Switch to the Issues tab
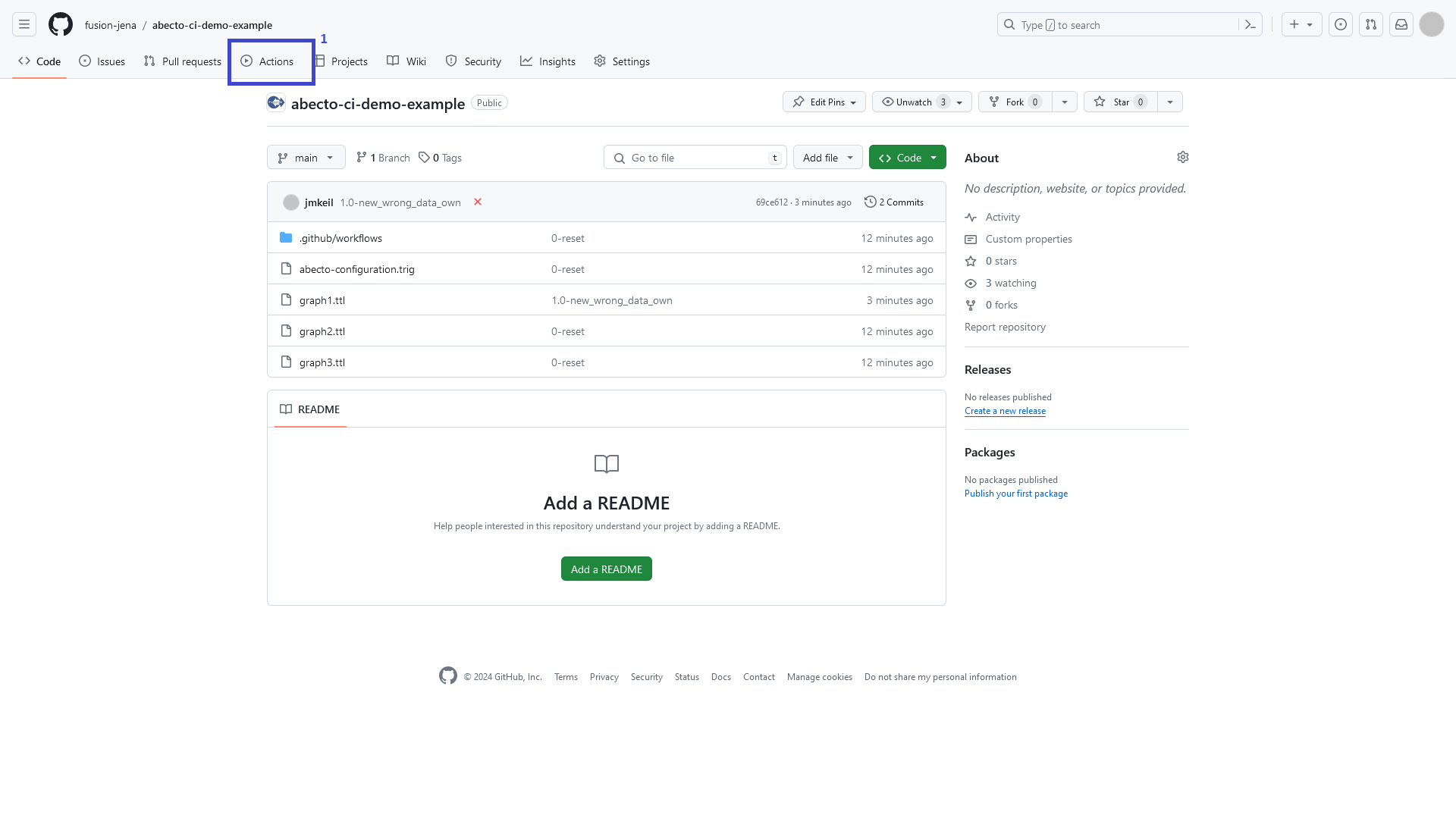The height and width of the screenshot is (815, 1456). (102, 61)
